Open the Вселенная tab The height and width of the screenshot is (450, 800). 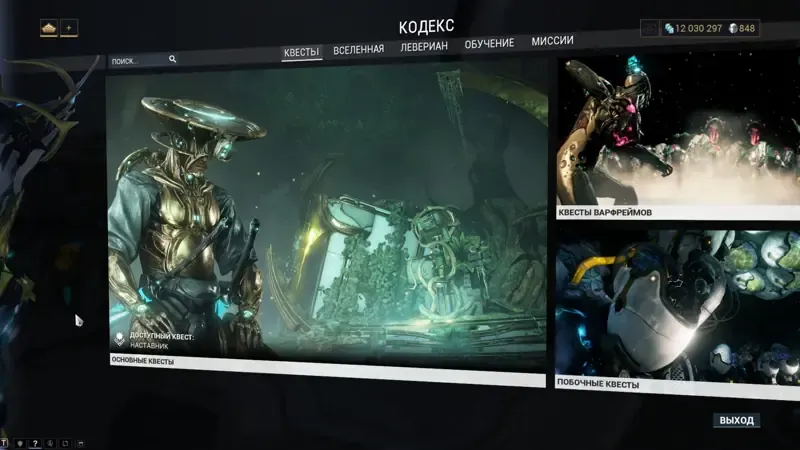[359, 49]
